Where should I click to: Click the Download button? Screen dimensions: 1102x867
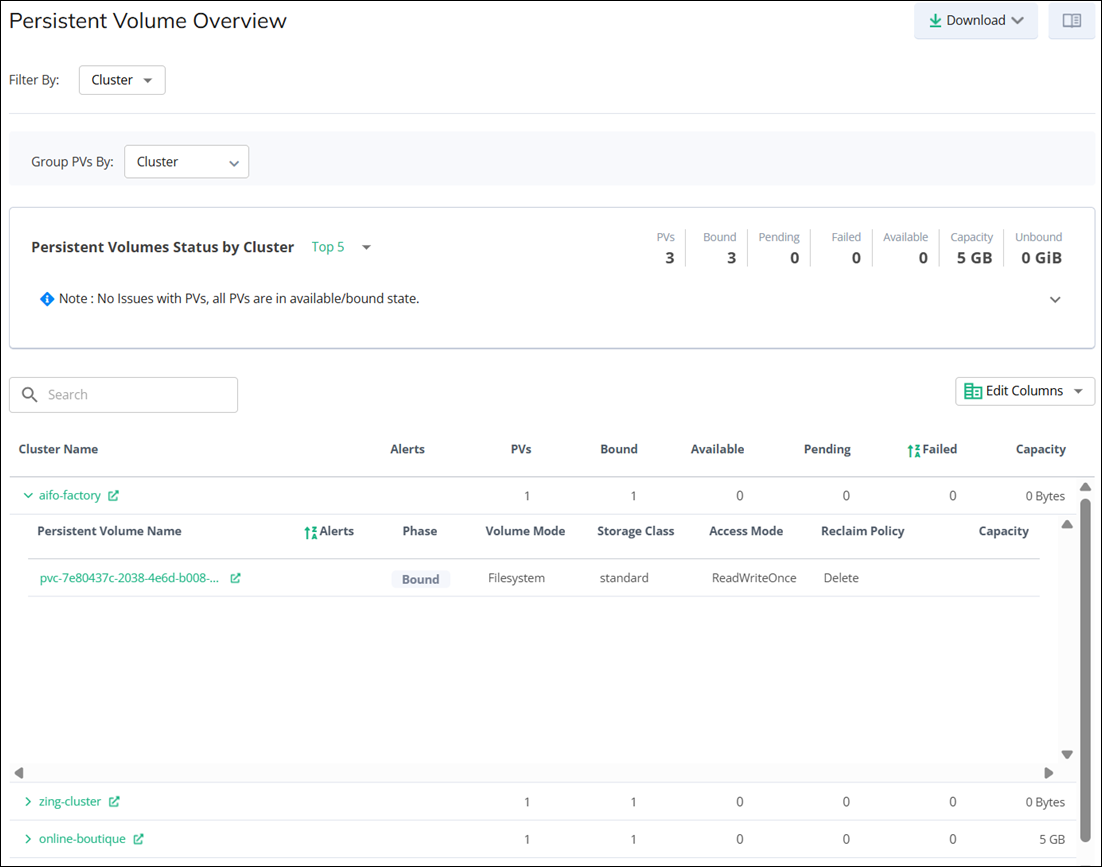pos(975,20)
